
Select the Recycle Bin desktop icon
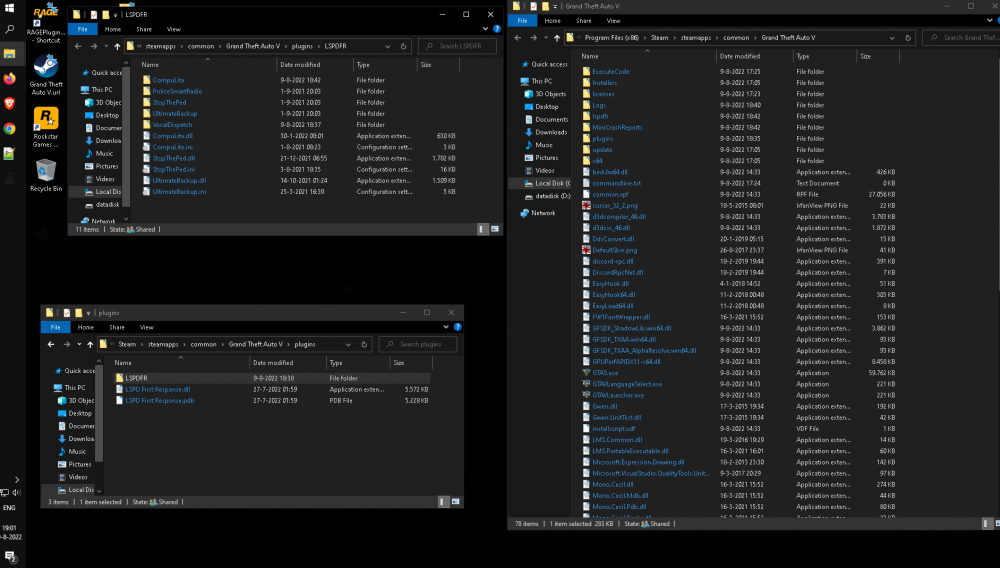45,172
